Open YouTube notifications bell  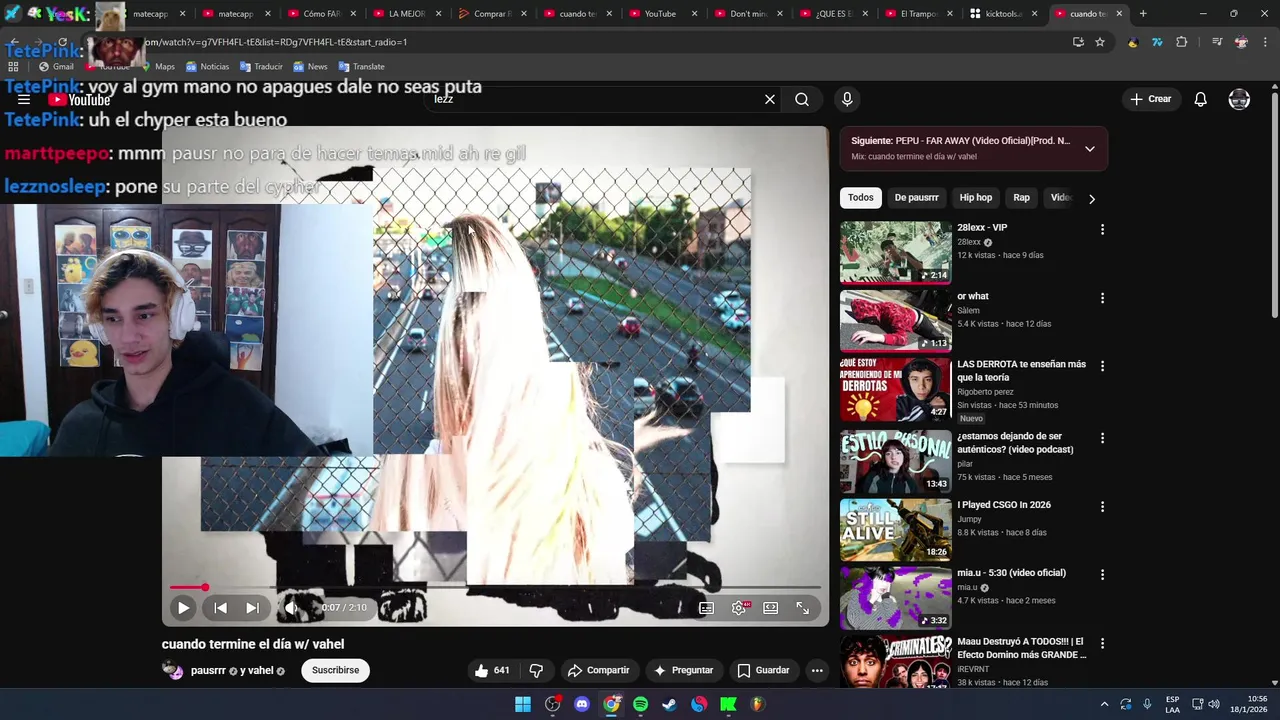coord(1200,99)
